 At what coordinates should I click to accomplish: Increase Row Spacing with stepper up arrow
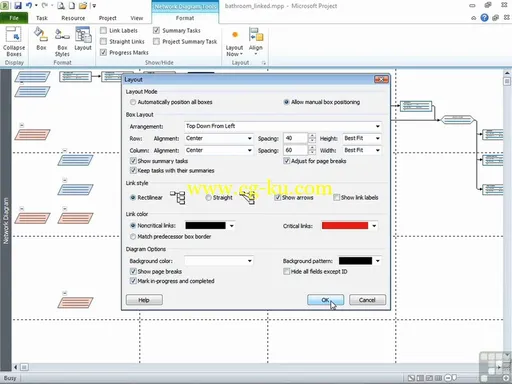(312, 136)
